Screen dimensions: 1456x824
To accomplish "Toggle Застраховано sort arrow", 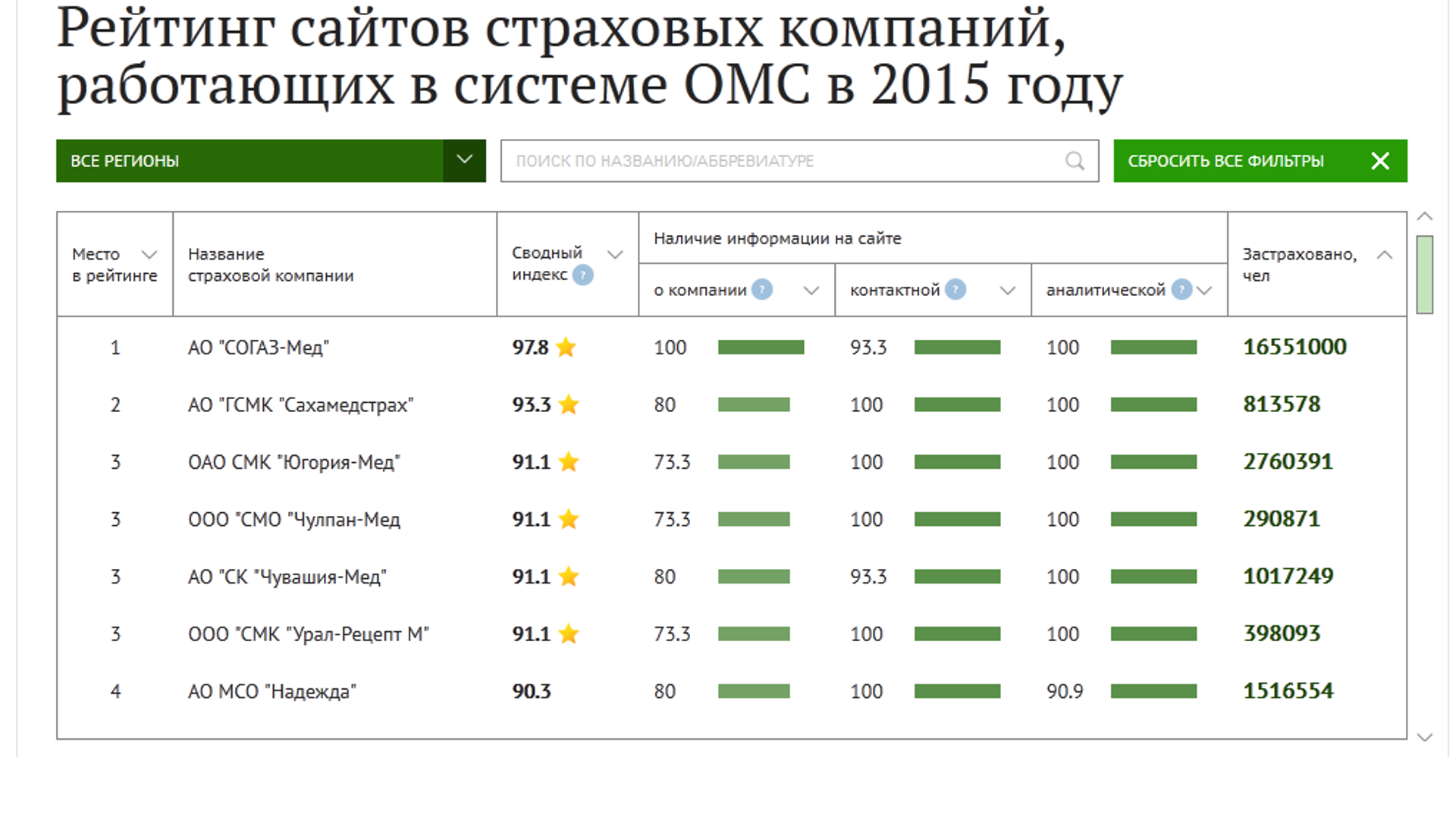I will click(1385, 255).
